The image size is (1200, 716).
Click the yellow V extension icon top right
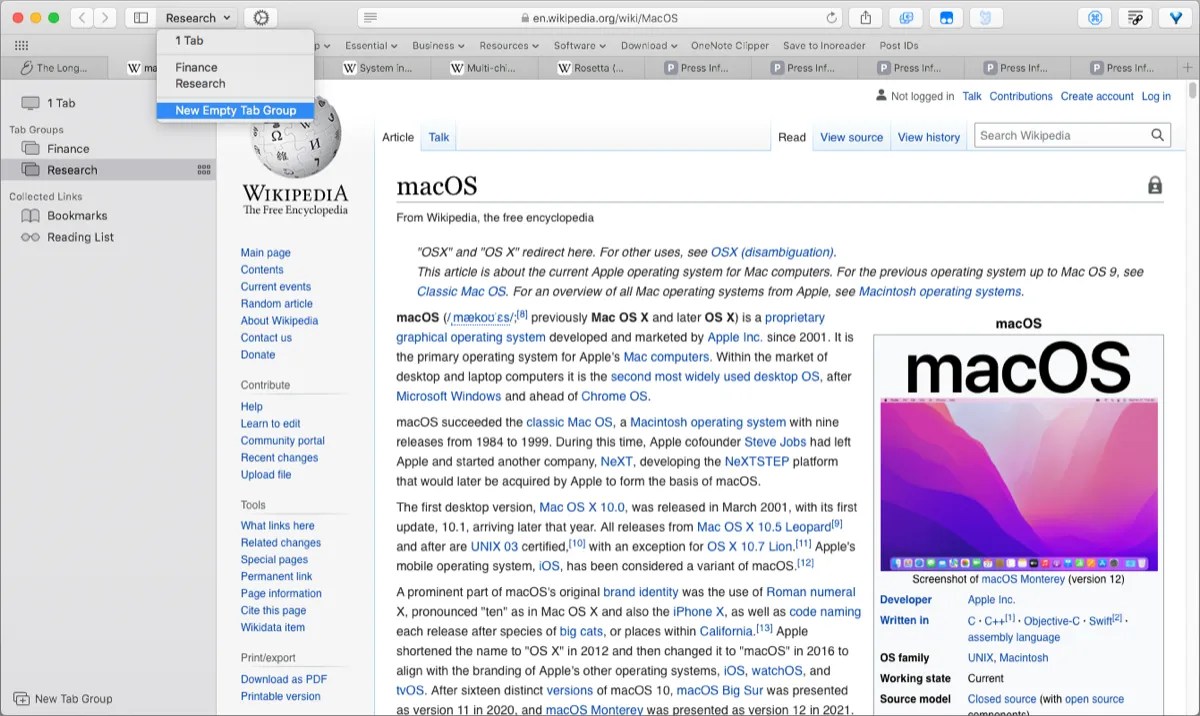tap(1174, 17)
